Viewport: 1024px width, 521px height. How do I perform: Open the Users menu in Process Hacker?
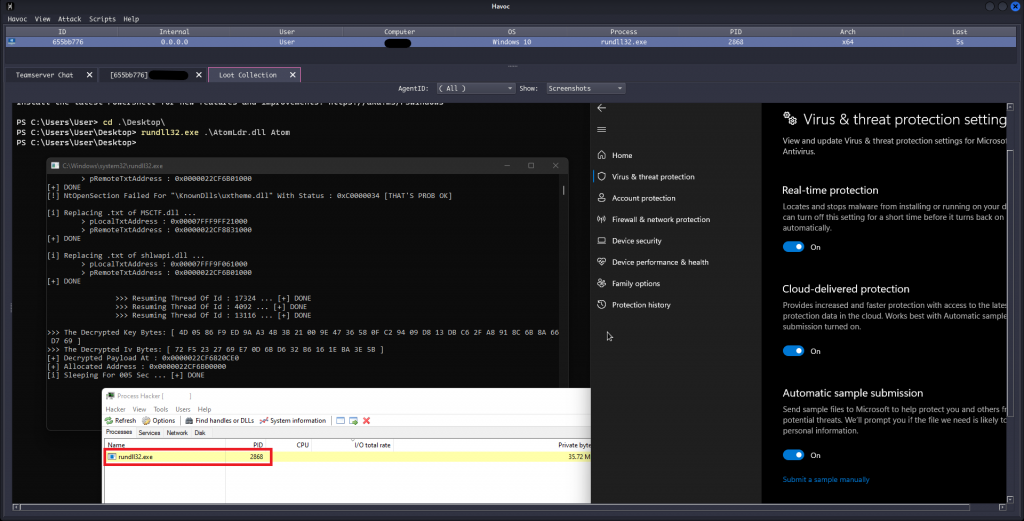point(183,409)
